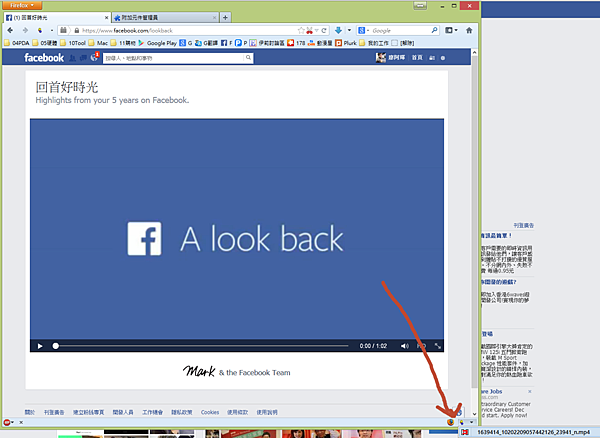The height and width of the screenshot is (438, 600).
Task: Go forward with the forward arrow
Action: pos(25,30)
